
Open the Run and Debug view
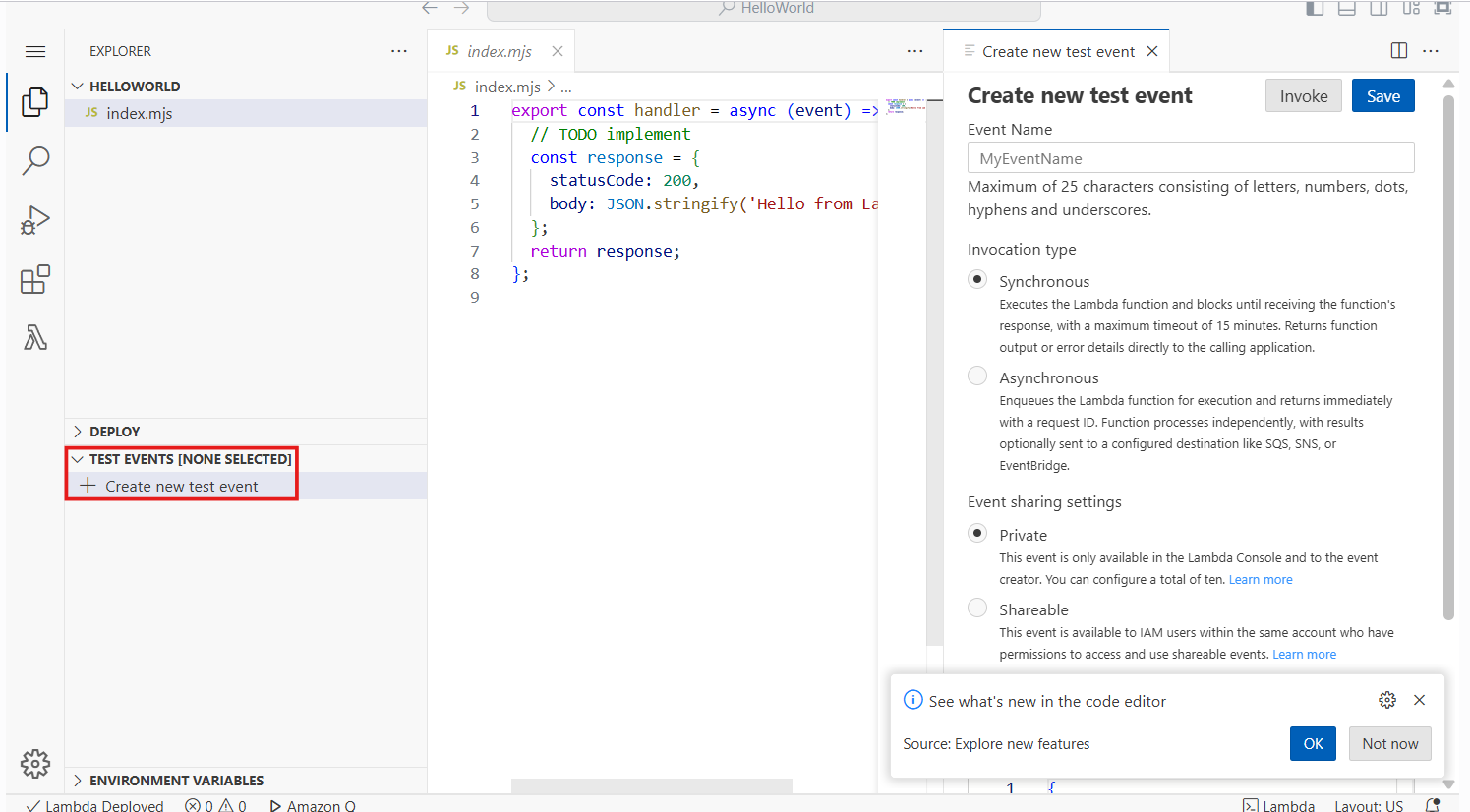tap(35, 220)
